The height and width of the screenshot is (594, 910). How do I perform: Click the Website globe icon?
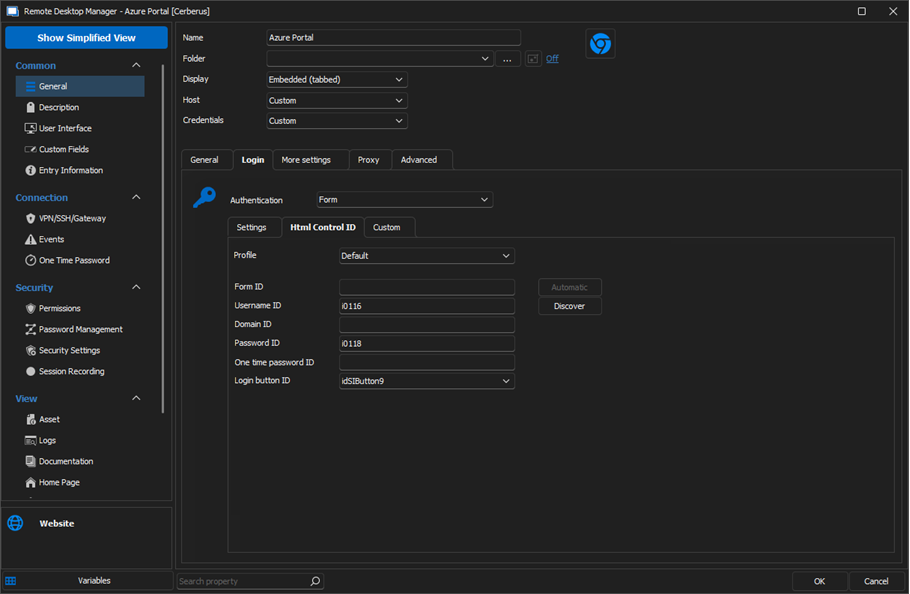pos(15,523)
